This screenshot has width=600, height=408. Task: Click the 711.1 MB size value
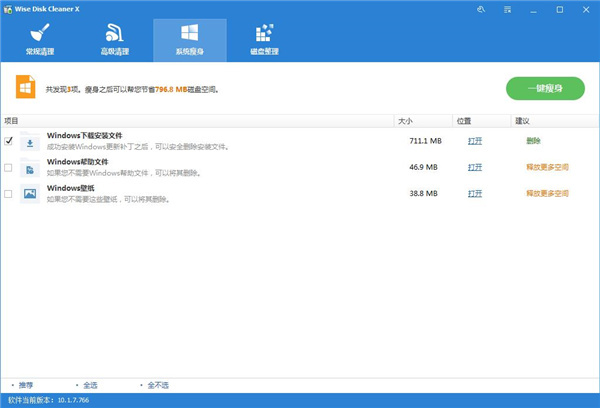pyautogui.click(x=426, y=141)
